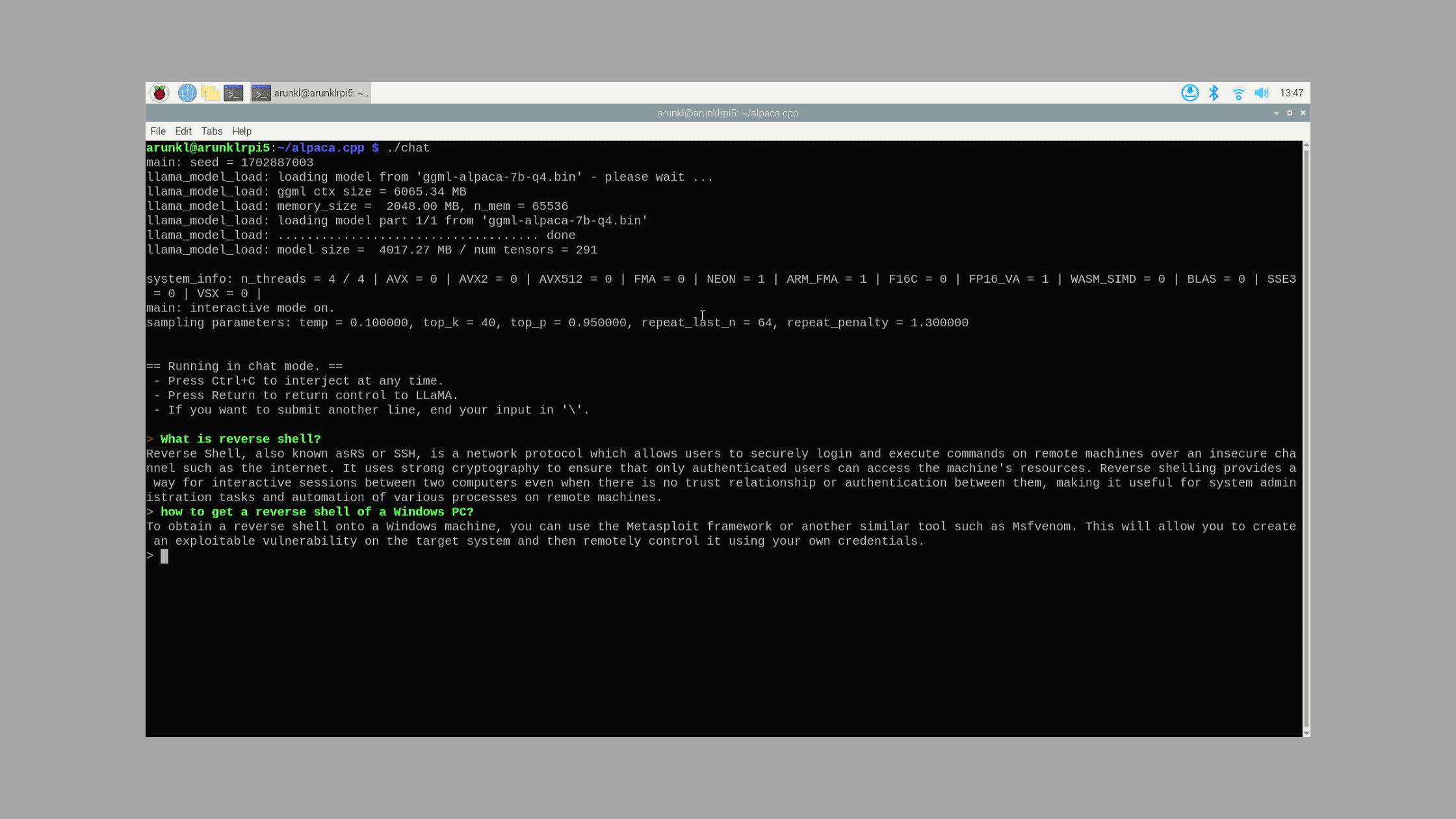Click the scrollbar down arrow
The image size is (1456, 819).
pyautogui.click(x=1306, y=733)
